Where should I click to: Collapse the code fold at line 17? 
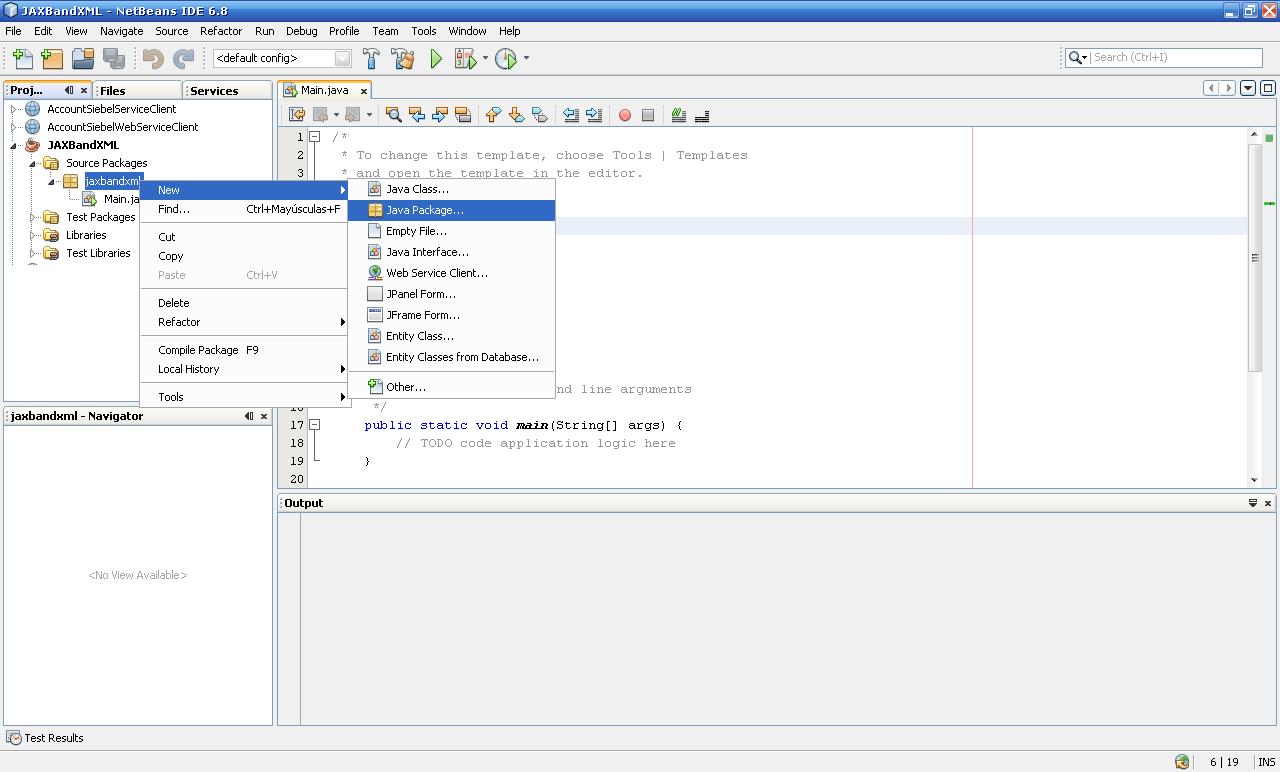point(314,424)
